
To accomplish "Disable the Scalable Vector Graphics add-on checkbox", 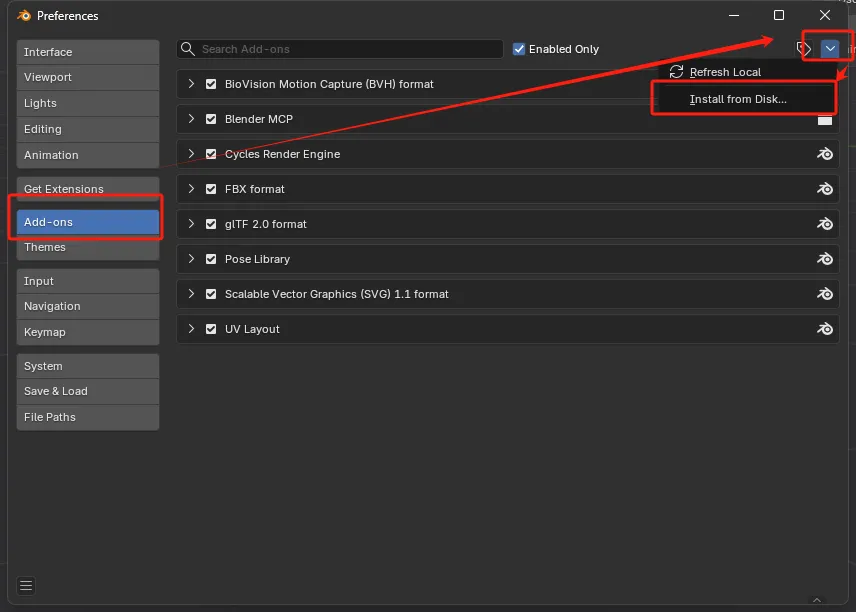I will (211, 294).
